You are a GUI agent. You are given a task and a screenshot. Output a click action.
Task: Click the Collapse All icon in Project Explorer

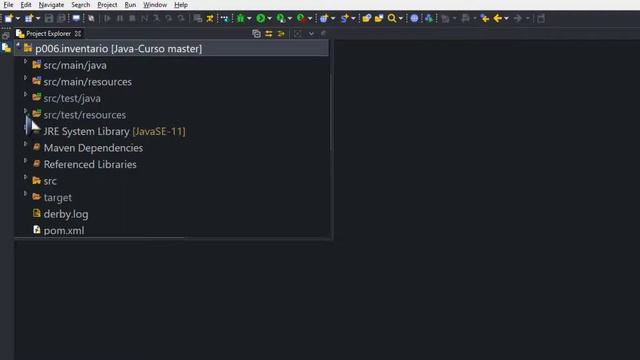(x=256, y=34)
